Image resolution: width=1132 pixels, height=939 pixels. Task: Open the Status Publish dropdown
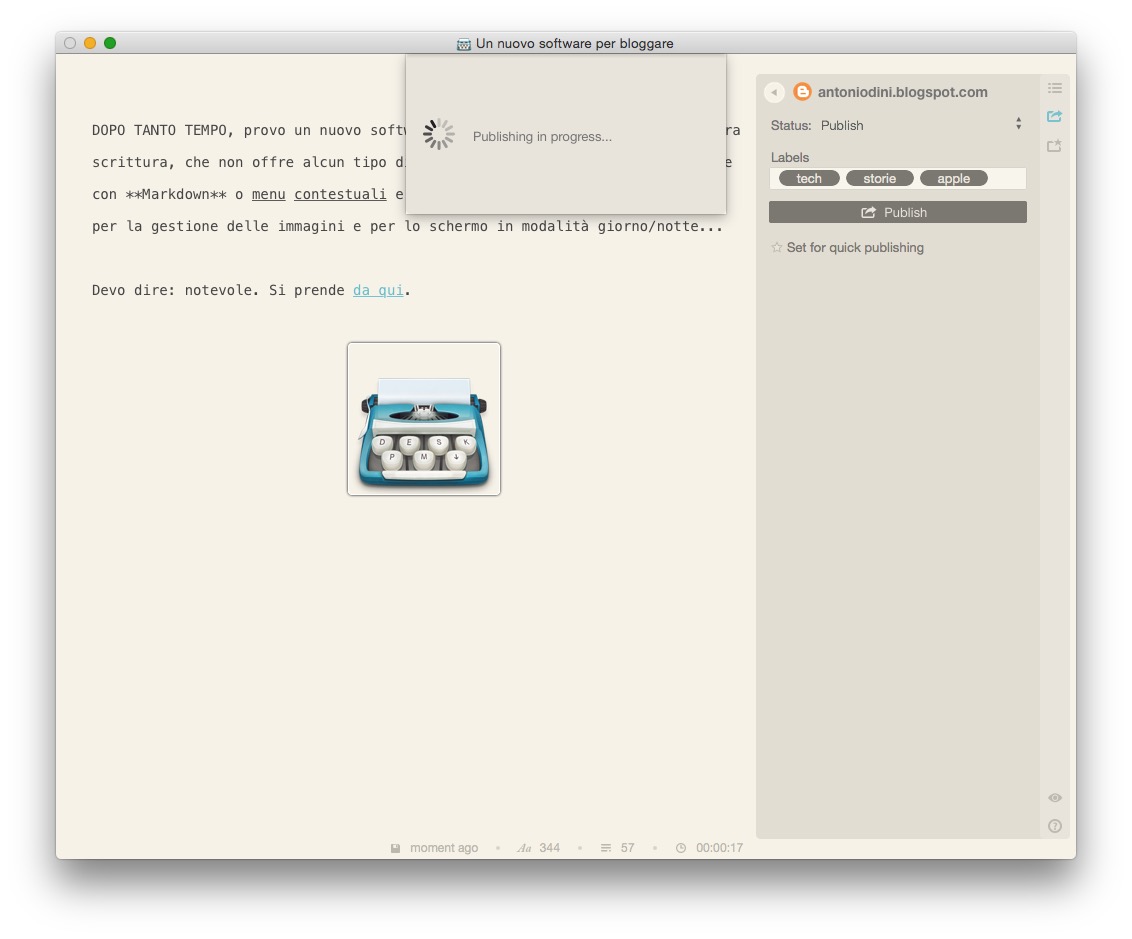(x=897, y=125)
